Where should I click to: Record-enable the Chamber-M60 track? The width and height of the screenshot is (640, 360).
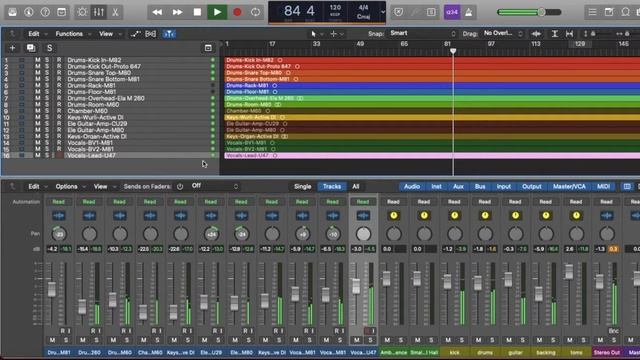[x=59, y=111]
